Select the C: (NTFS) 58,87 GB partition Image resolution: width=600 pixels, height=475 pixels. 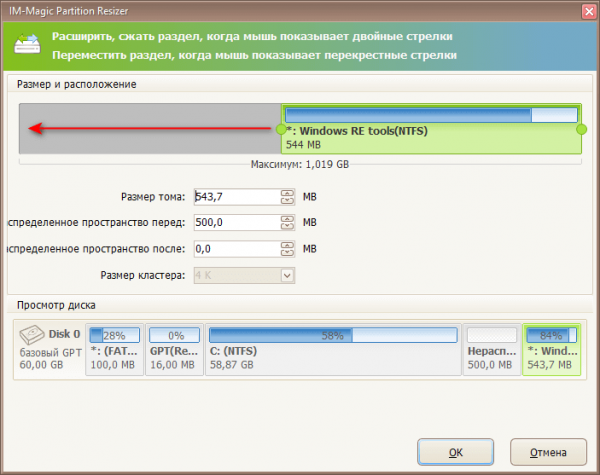pyautogui.click(x=333, y=349)
